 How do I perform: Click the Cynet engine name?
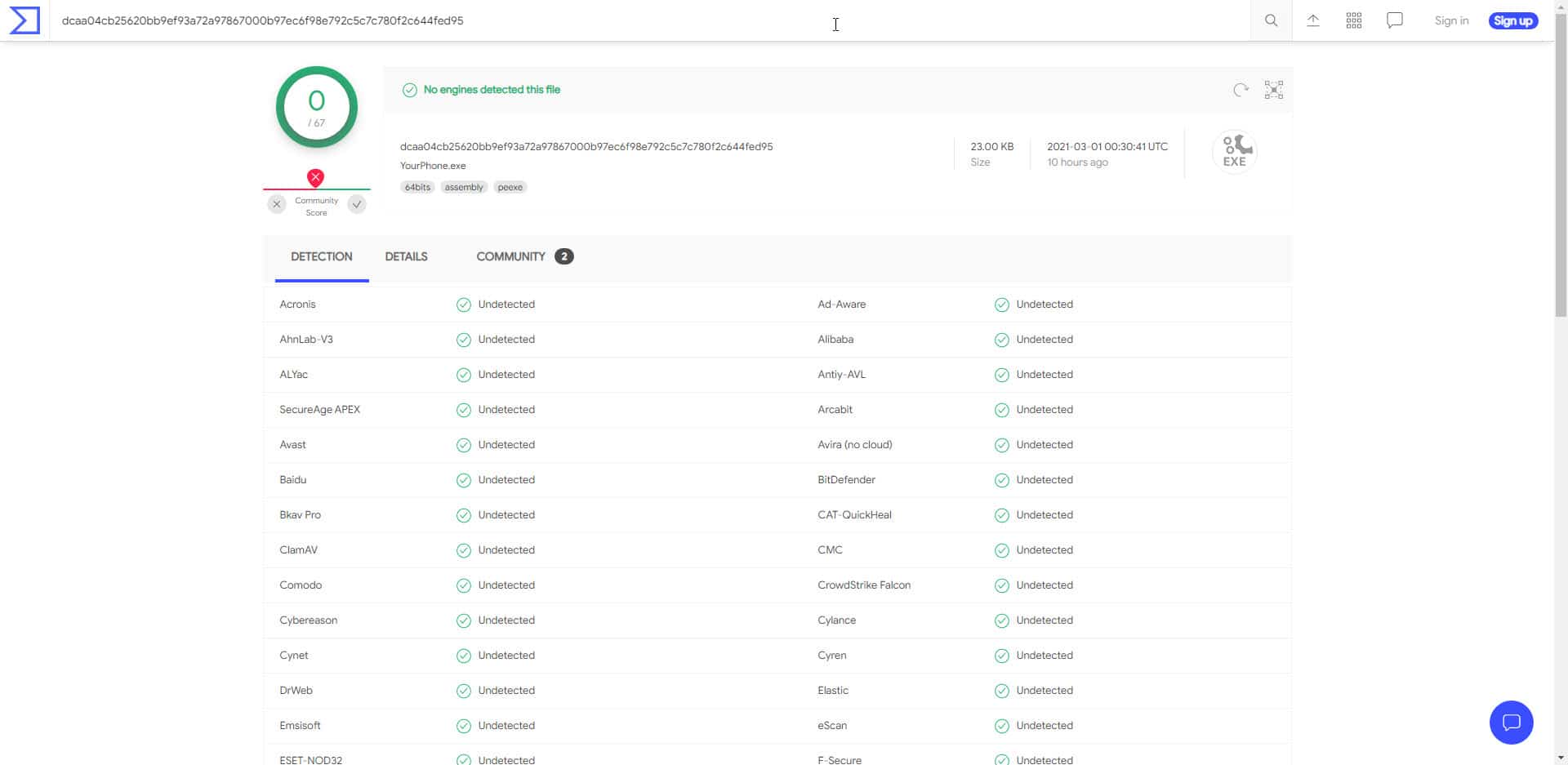click(294, 656)
